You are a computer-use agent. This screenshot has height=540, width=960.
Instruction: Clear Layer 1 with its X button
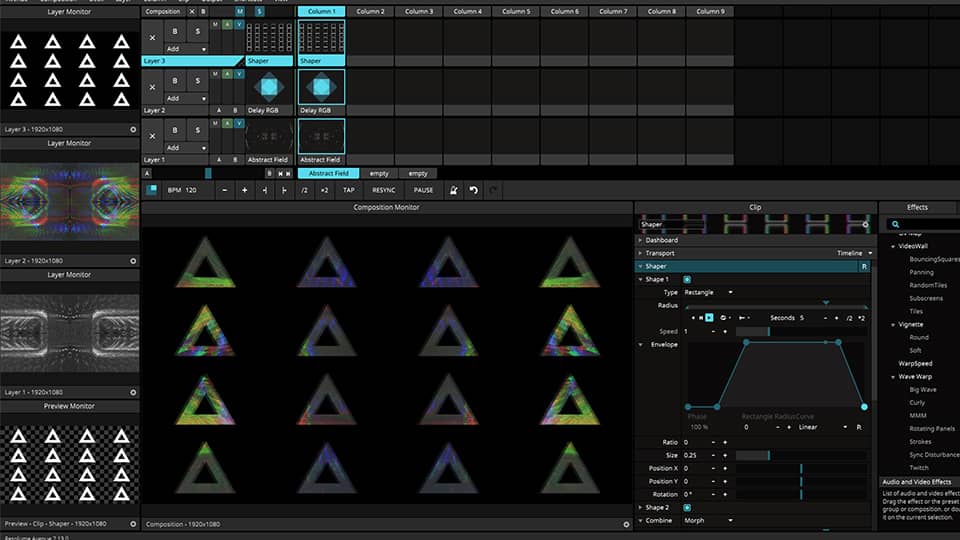pyautogui.click(x=152, y=137)
